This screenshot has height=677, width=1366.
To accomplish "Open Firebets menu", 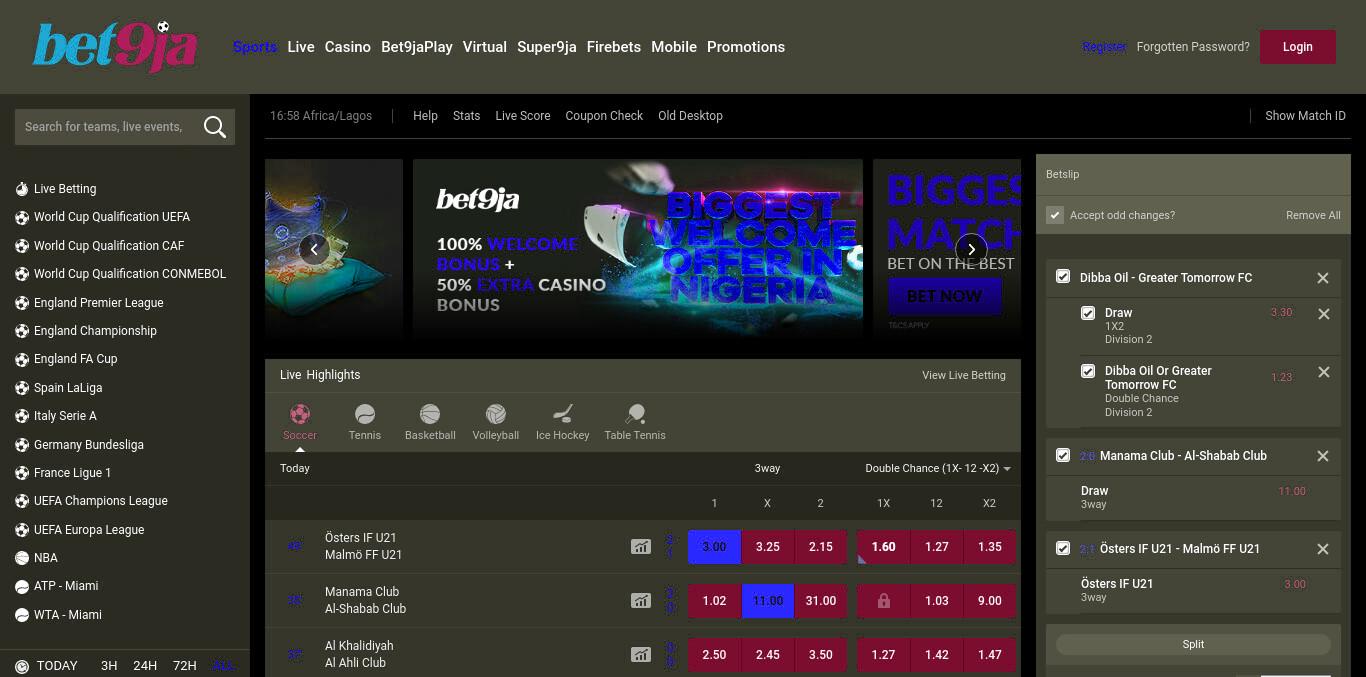I will [614, 47].
